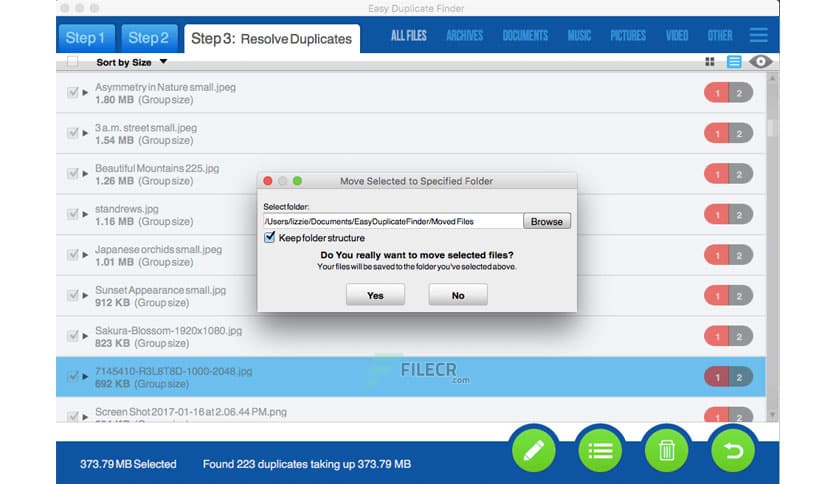836x484 pixels.
Task: Click the results list vertical scrollbar
Action: tap(772, 246)
